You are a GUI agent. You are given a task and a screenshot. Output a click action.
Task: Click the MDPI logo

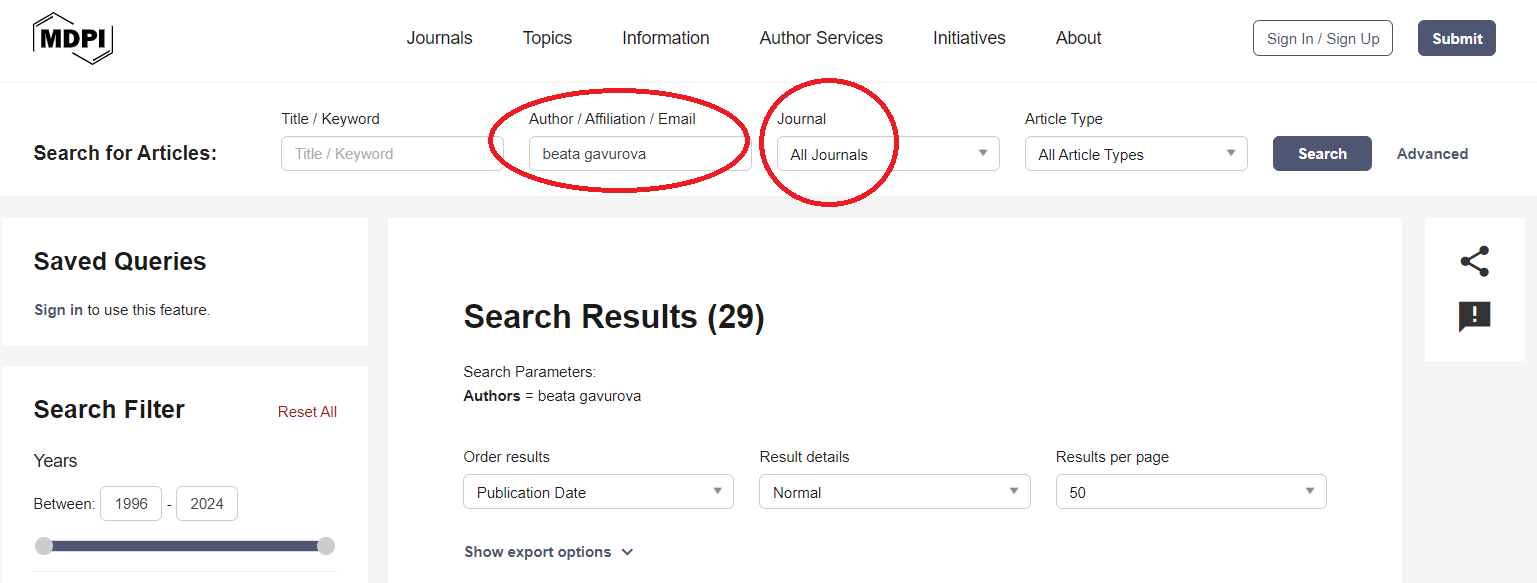[x=73, y=39]
